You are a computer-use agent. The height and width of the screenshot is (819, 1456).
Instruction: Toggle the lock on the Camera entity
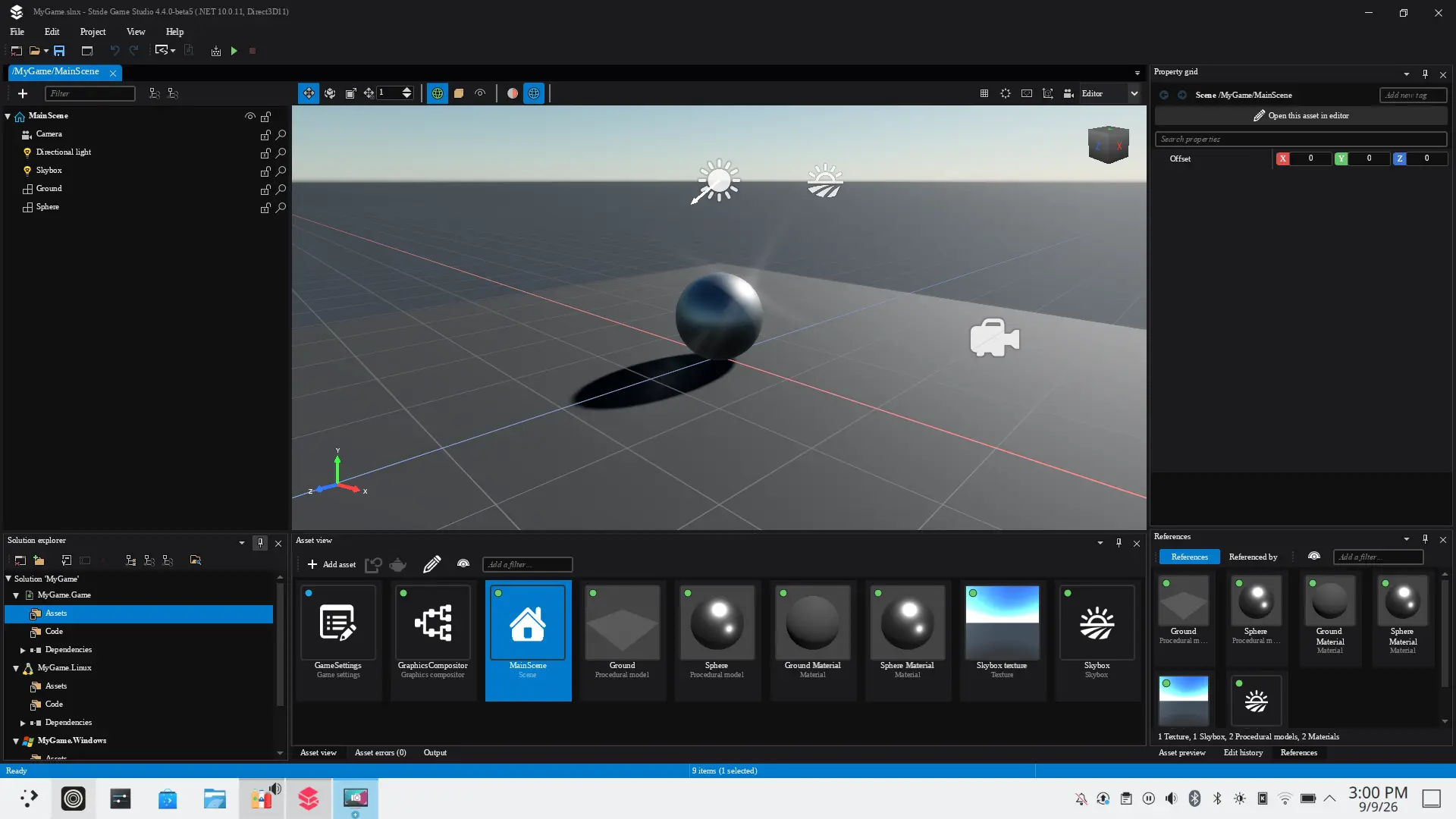click(265, 134)
